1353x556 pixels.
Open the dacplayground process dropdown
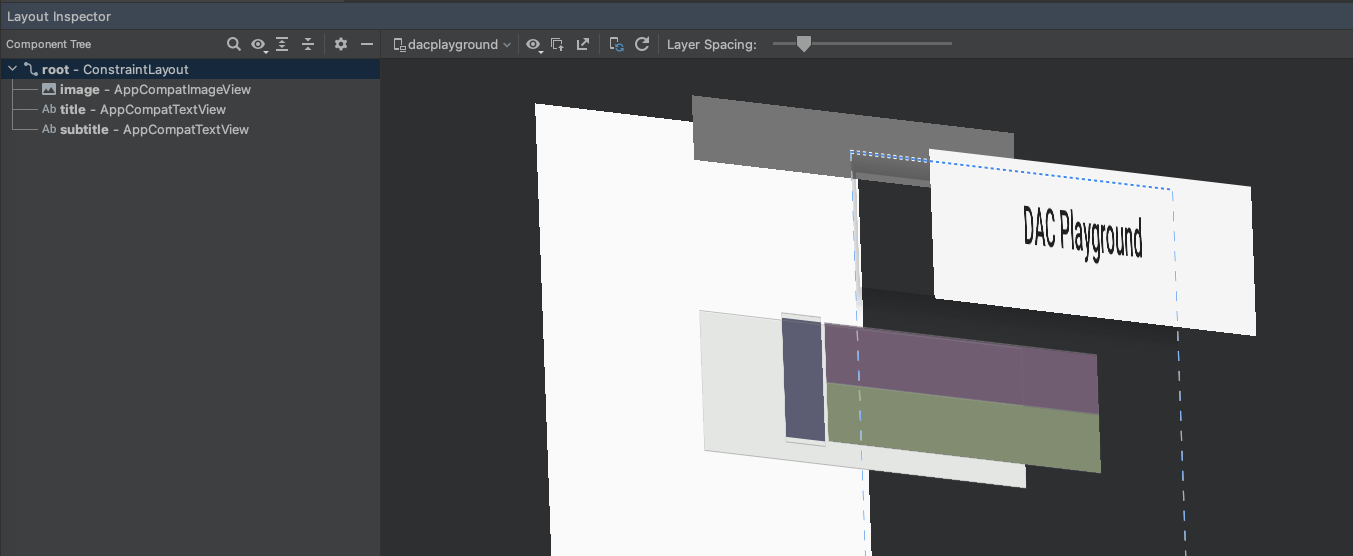click(453, 44)
